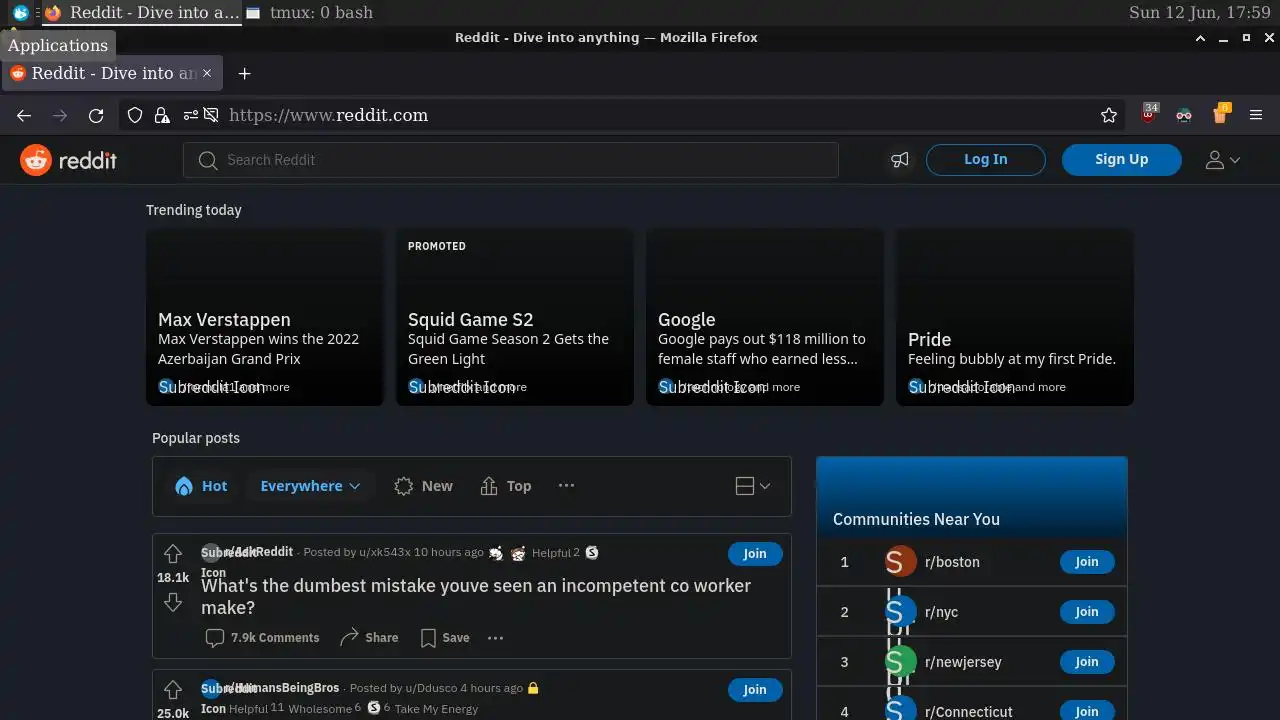Expand the Everywhere location dropdown
Image resolution: width=1280 pixels, height=720 pixels.
point(310,486)
